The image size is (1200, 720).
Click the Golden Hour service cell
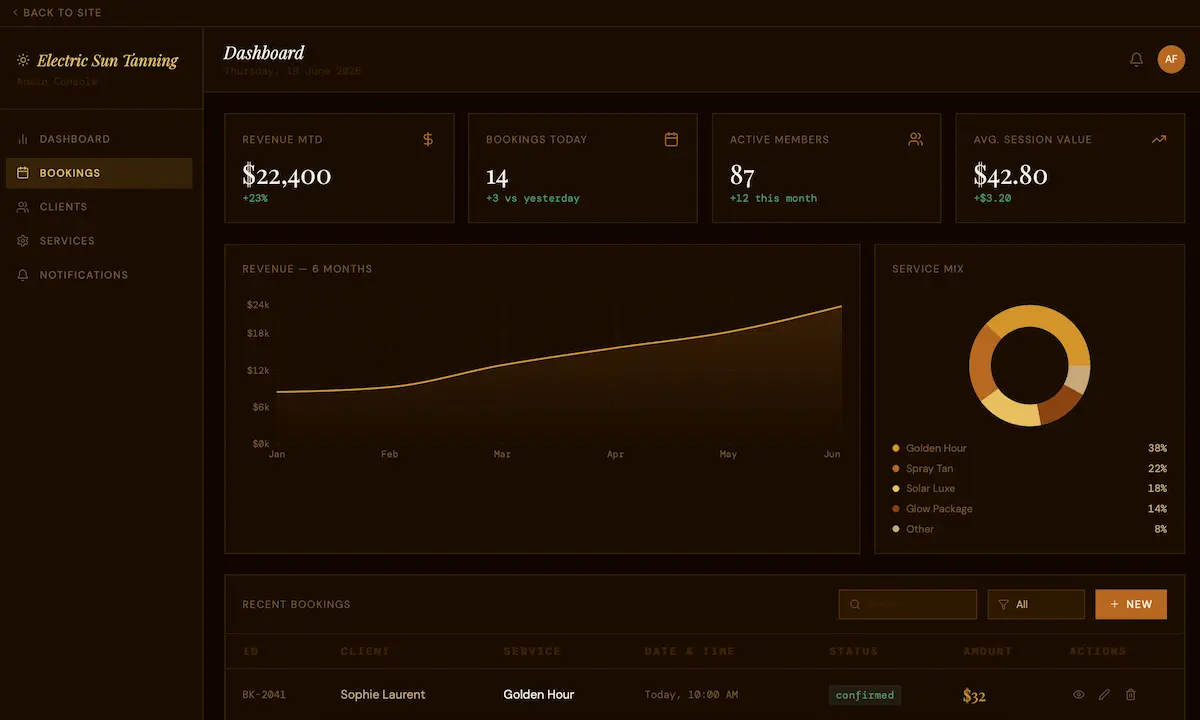[x=538, y=694]
